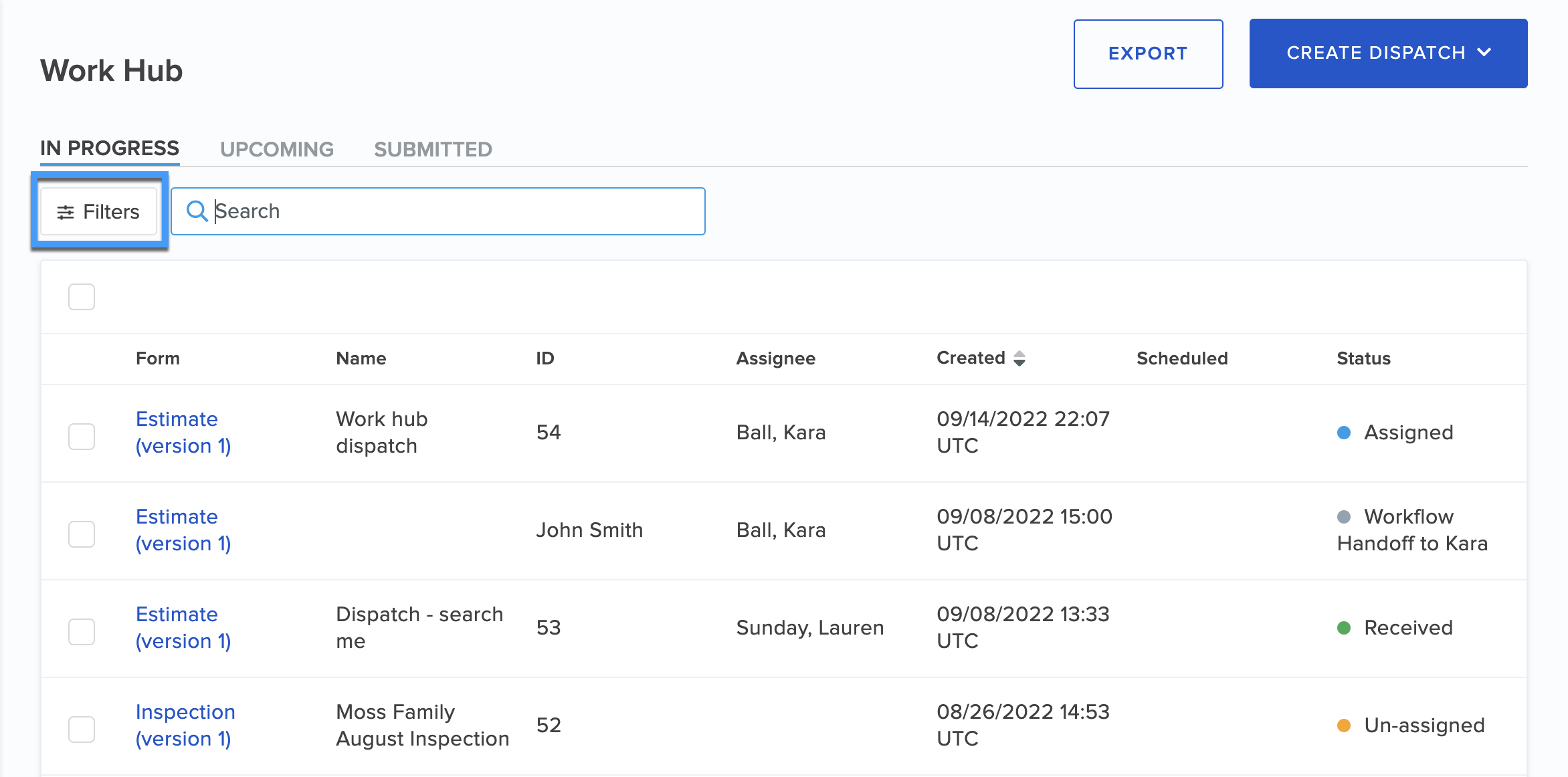Switch to the Upcoming tab
This screenshot has height=777, width=1568.
click(x=276, y=149)
